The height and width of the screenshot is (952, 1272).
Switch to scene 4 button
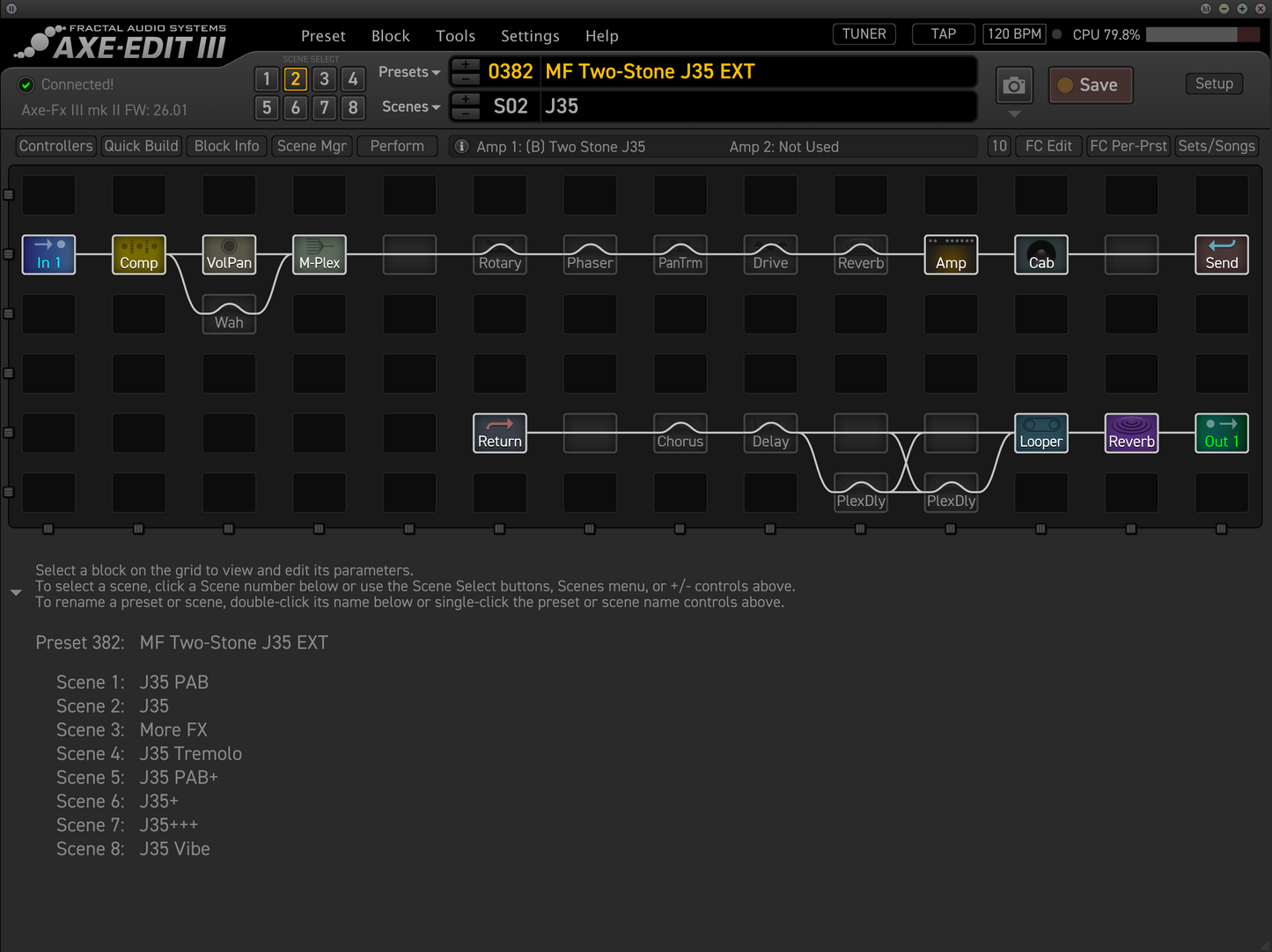point(353,79)
